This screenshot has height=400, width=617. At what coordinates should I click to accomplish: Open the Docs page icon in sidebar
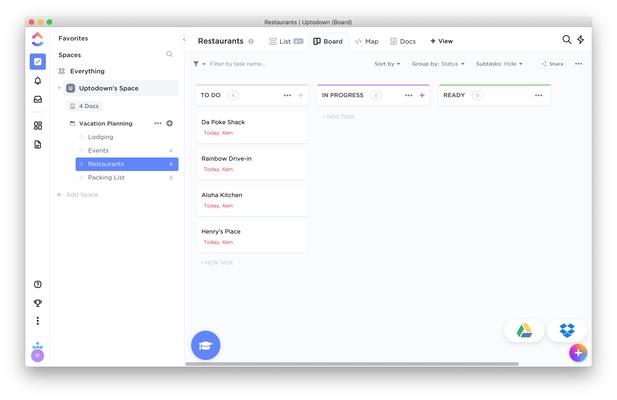(38, 144)
